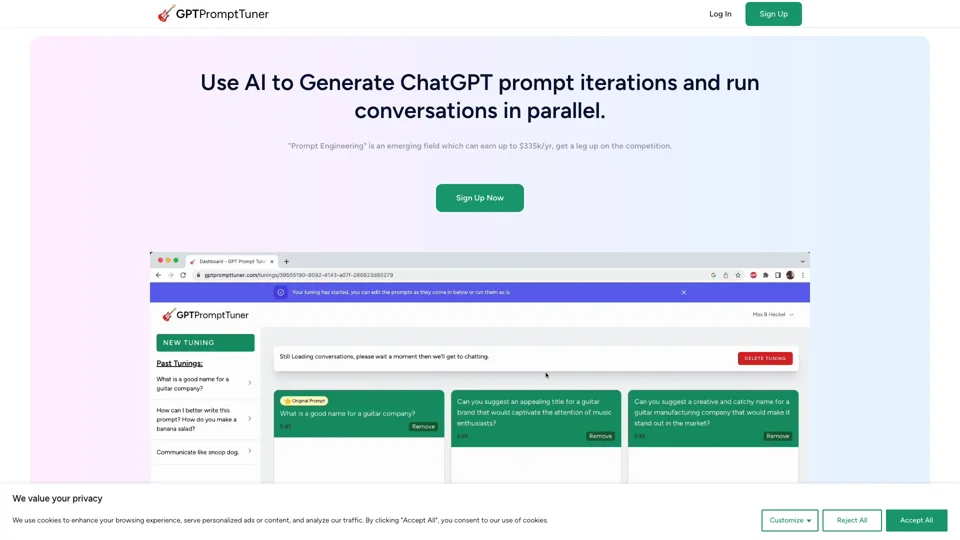Viewport: 960px width, 540px height.
Task: Click the 'Prompt Engineering' tagline text
Action: 479,146
